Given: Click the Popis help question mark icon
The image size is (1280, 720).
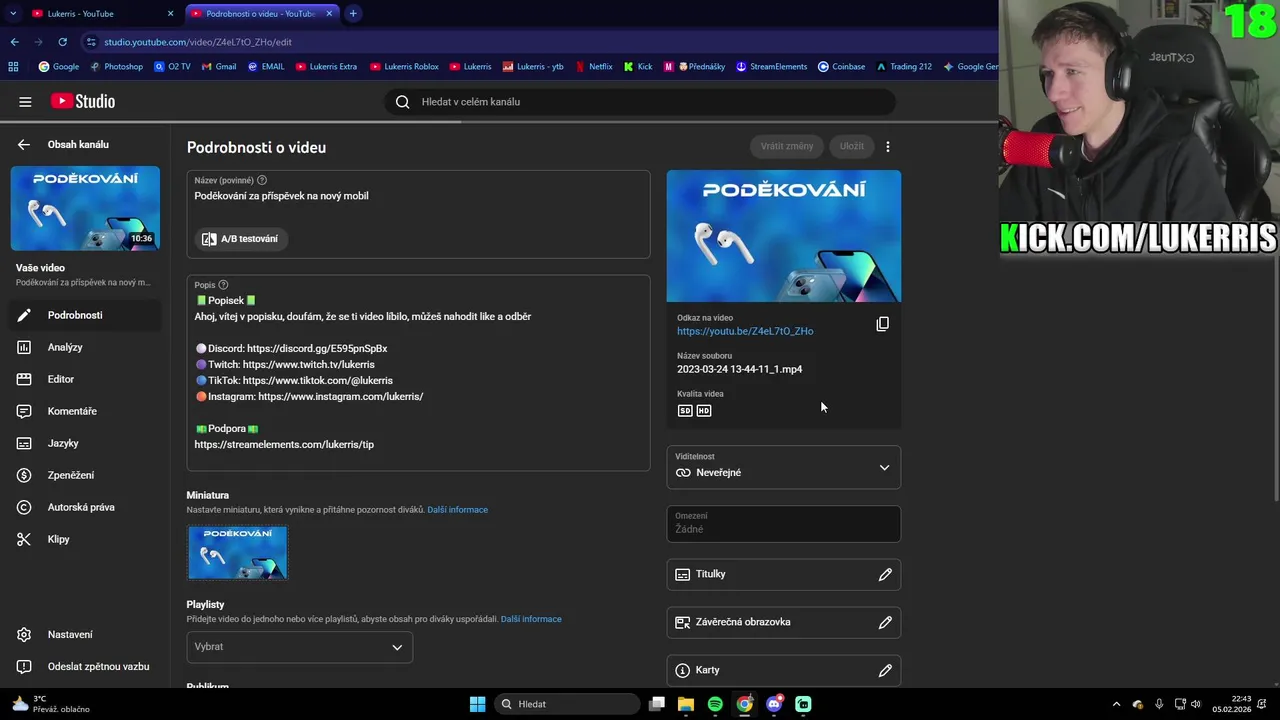Looking at the screenshot, I should tap(223, 285).
